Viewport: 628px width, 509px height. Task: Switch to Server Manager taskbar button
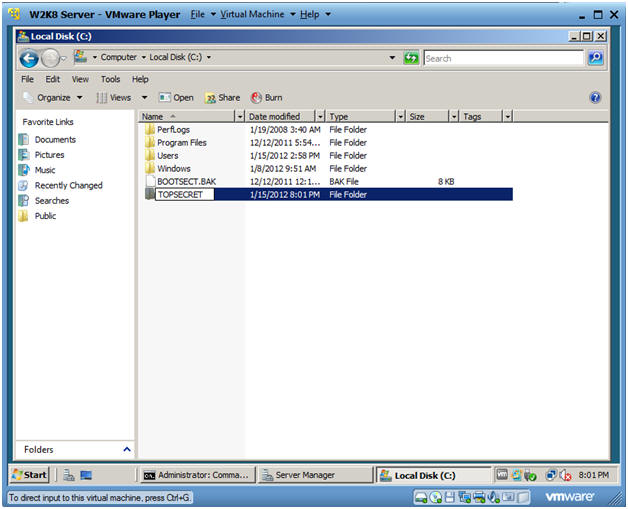point(315,475)
